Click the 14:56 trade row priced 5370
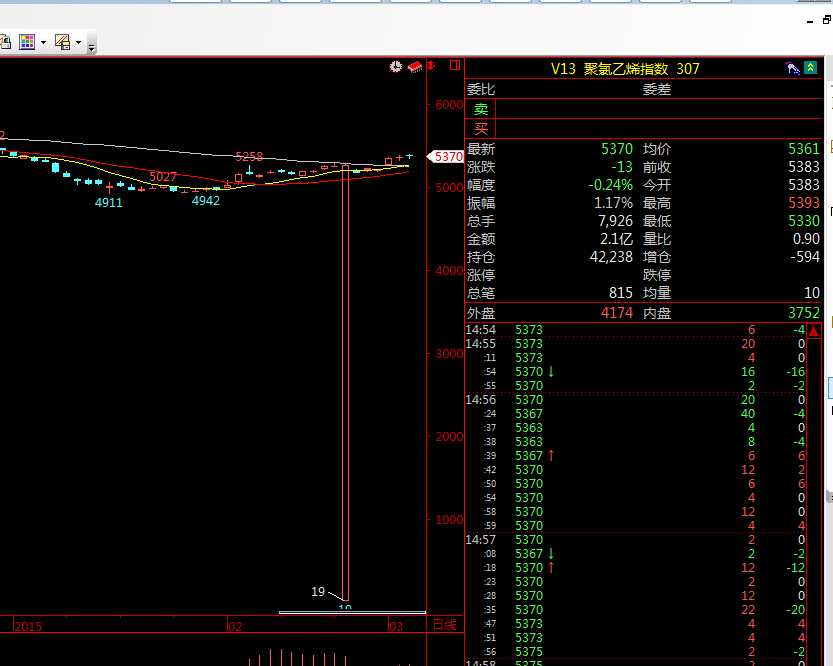 coord(529,399)
